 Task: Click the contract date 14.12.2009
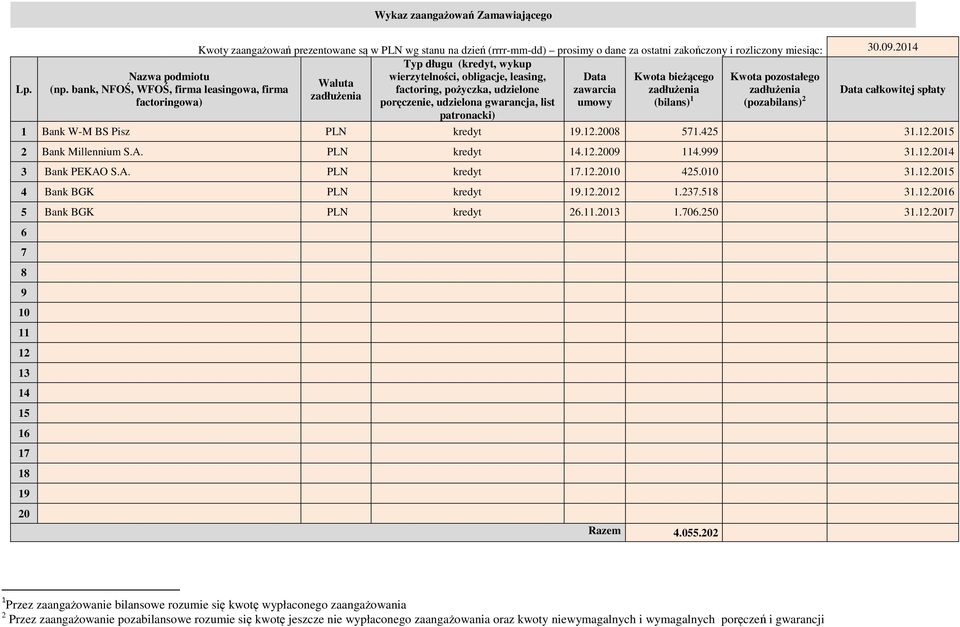pos(594,152)
